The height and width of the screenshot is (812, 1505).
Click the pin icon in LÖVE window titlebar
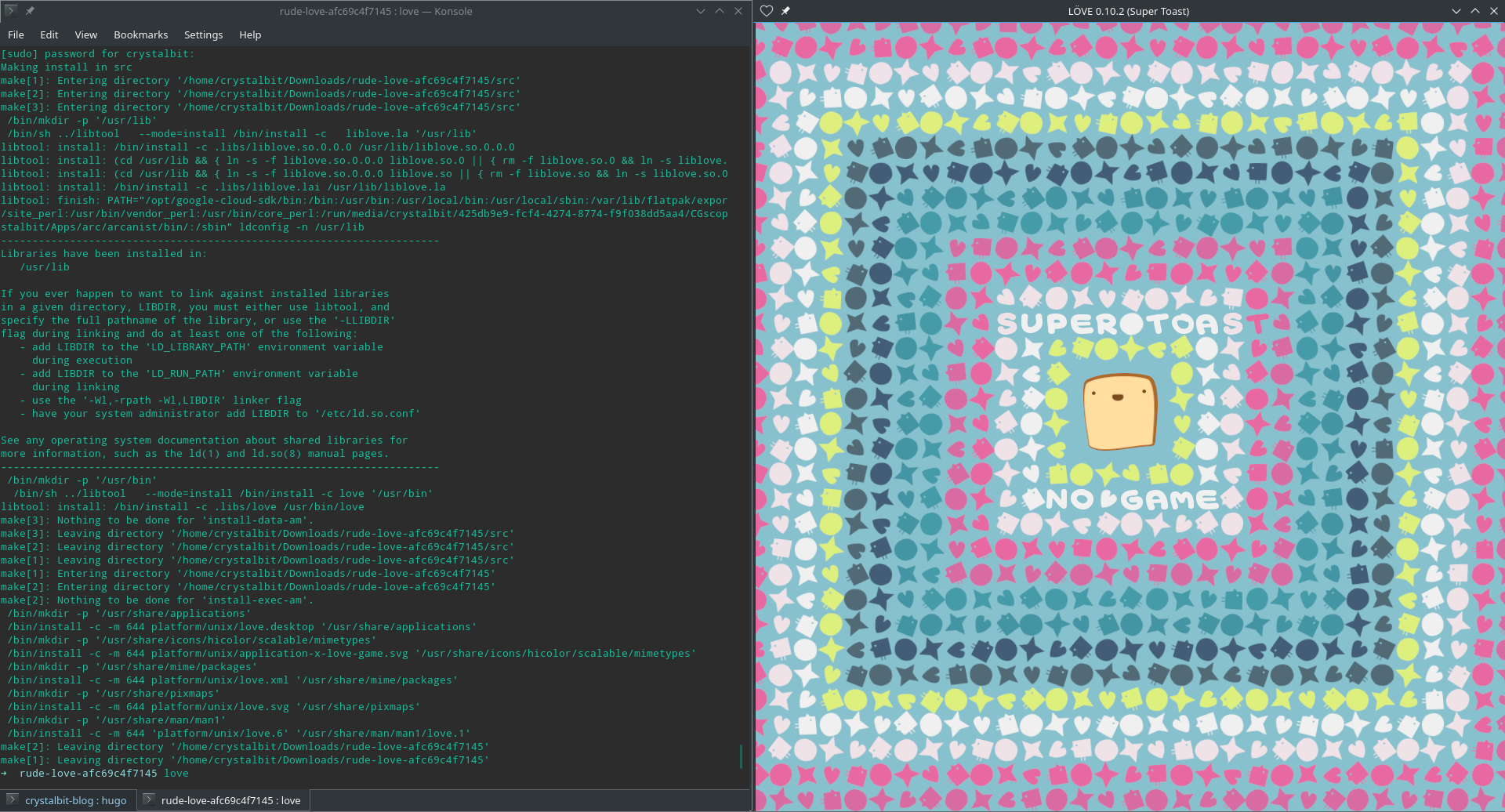pyautogui.click(x=785, y=11)
